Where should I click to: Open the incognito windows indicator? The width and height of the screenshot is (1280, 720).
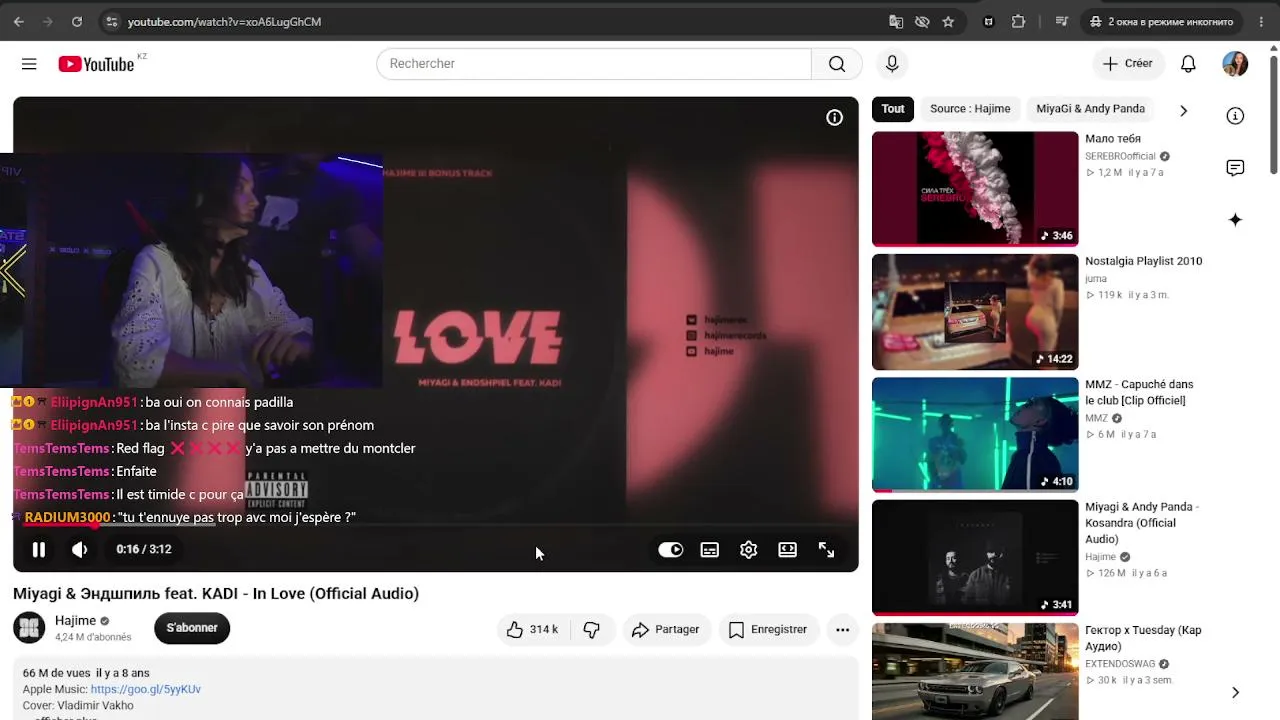tap(1161, 21)
